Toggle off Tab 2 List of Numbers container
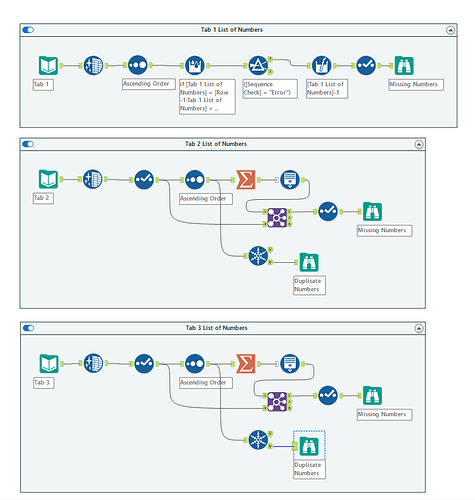 (28, 144)
